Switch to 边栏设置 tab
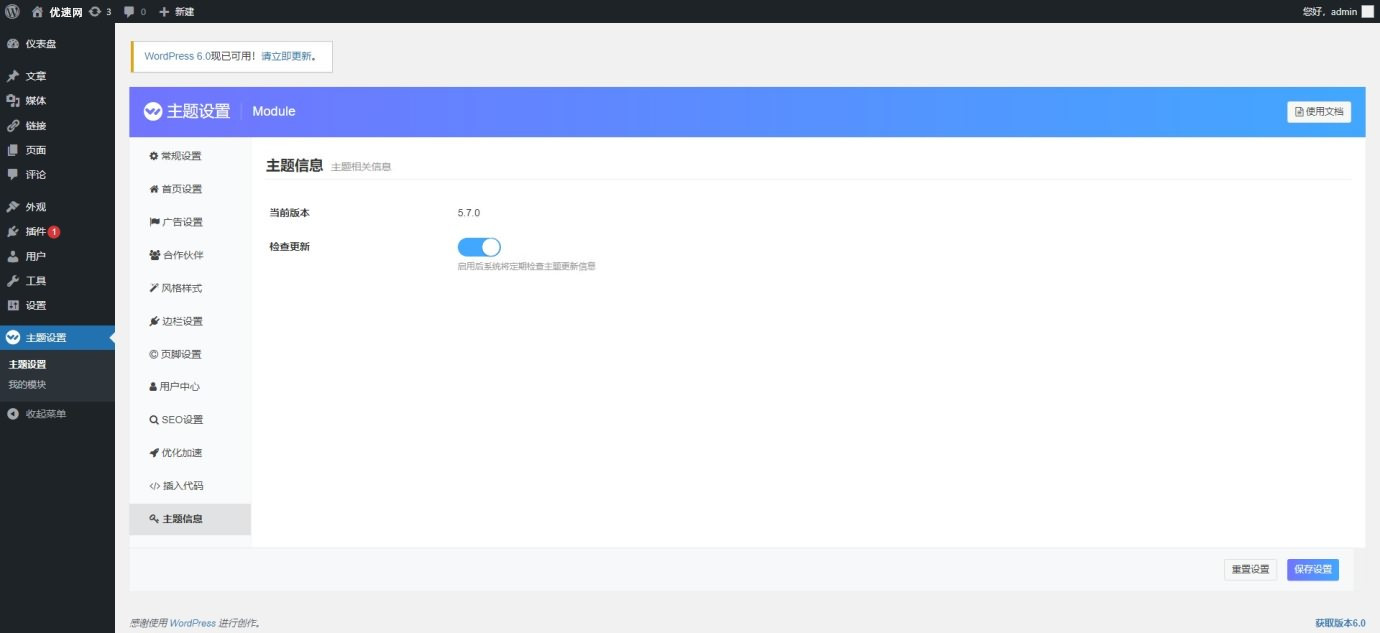1380x633 pixels. pyautogui.click(x=190, y=321)
